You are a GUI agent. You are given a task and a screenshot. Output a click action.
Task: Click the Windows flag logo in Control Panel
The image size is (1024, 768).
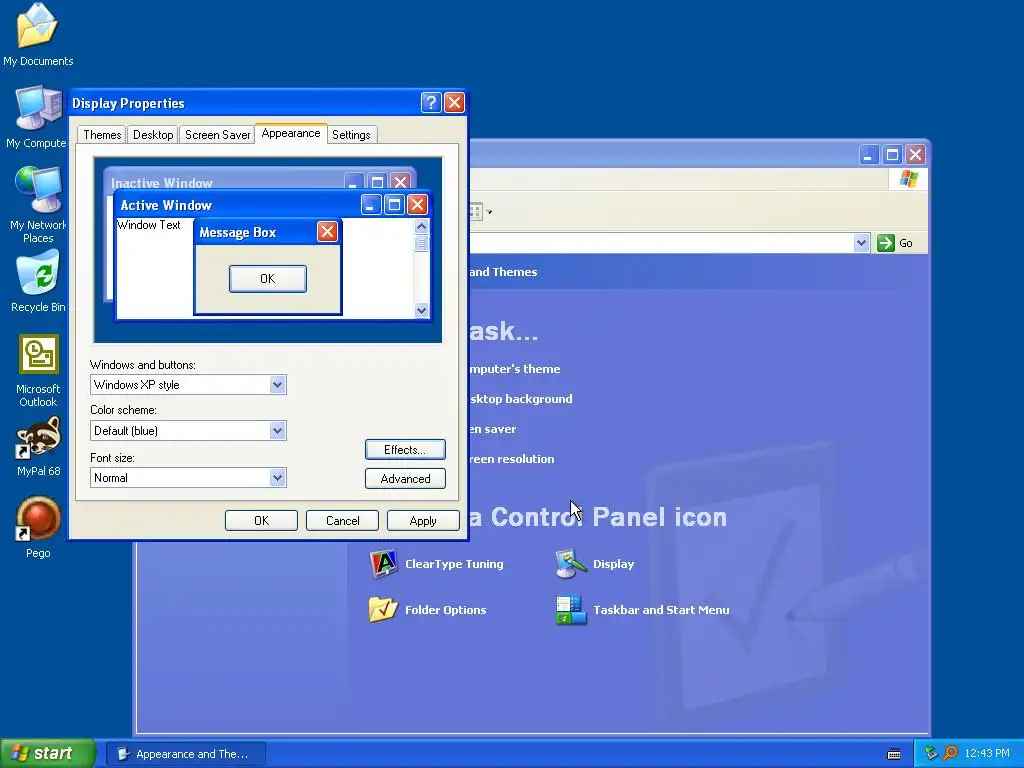(908, 179)
